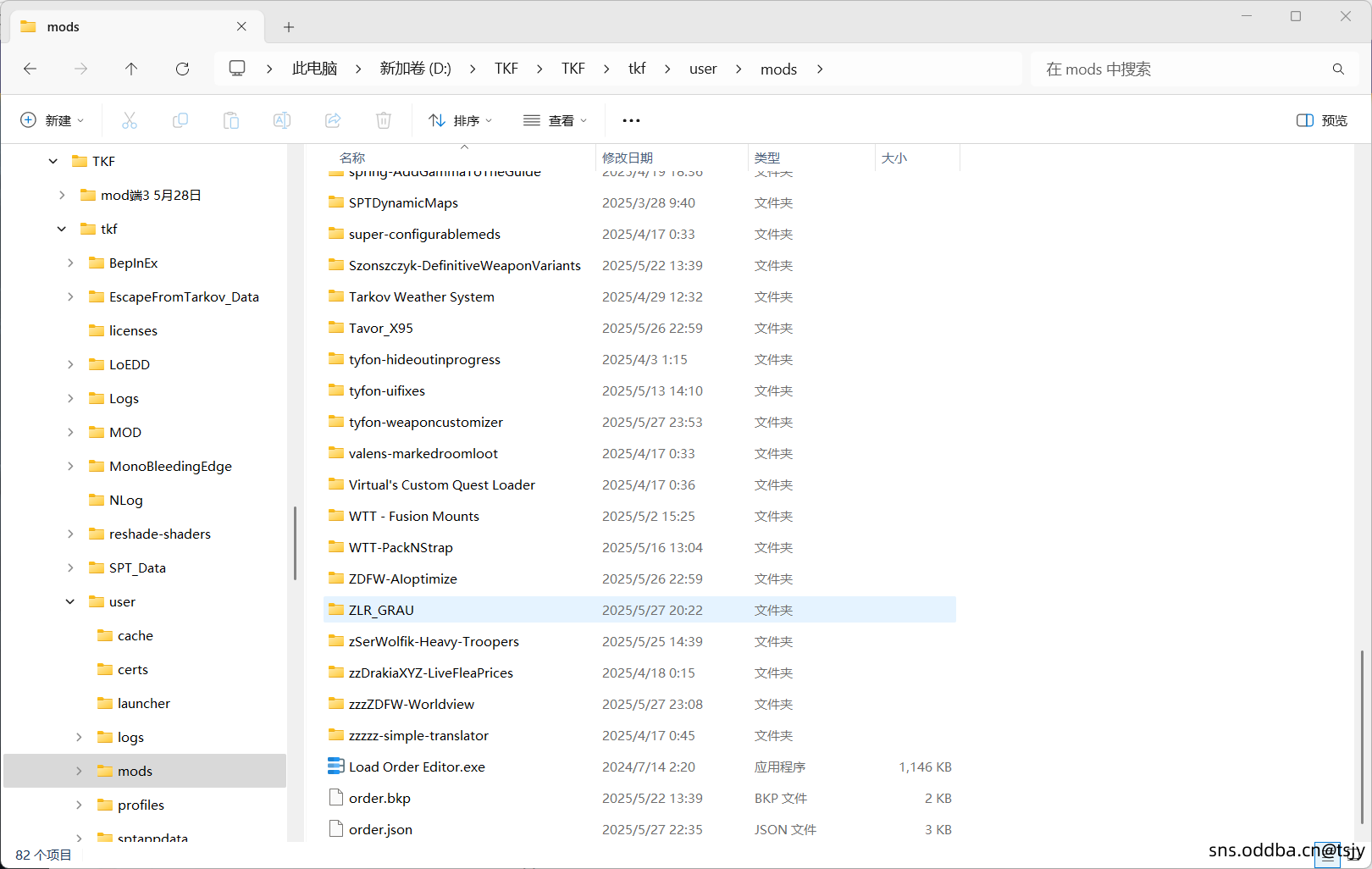Screen dimensions: 1372x869
Task: Expand the mod端3 5月28日 tree node
Action: (62, 195)
